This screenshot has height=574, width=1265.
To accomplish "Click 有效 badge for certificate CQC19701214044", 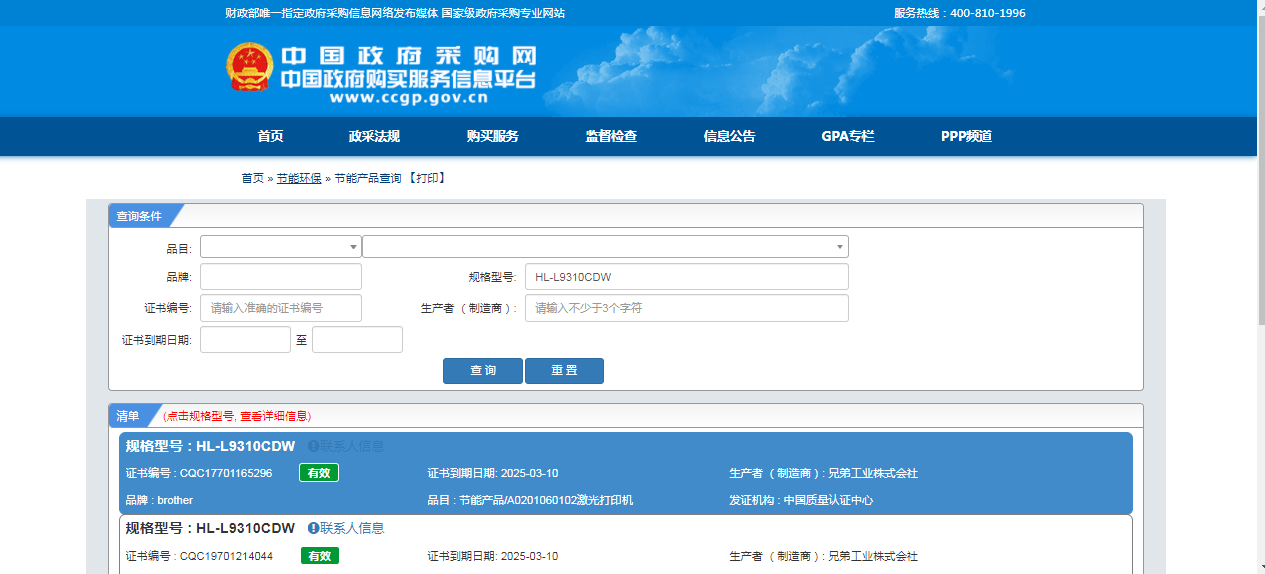I will 320,556.
